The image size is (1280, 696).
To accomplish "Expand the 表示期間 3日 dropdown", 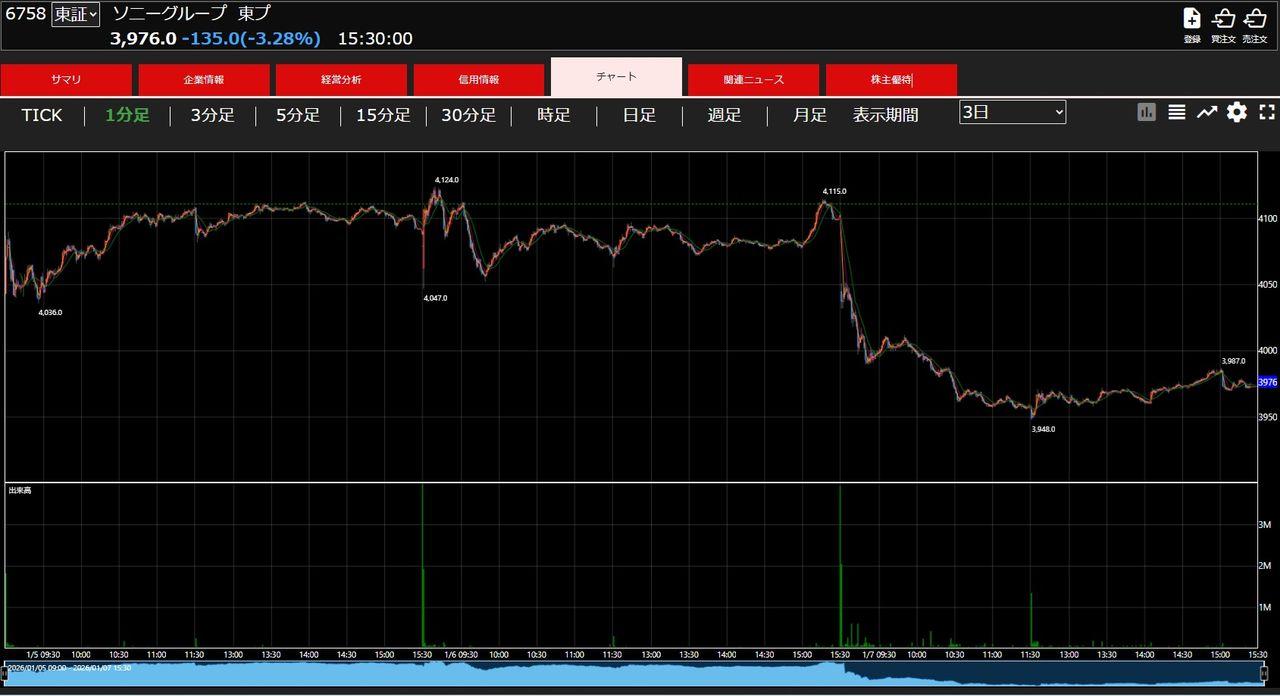I will click(1012, 112).
